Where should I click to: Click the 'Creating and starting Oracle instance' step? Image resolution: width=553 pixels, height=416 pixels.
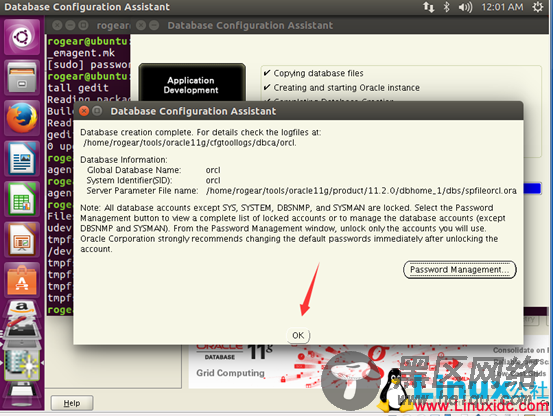pos(346,87)
